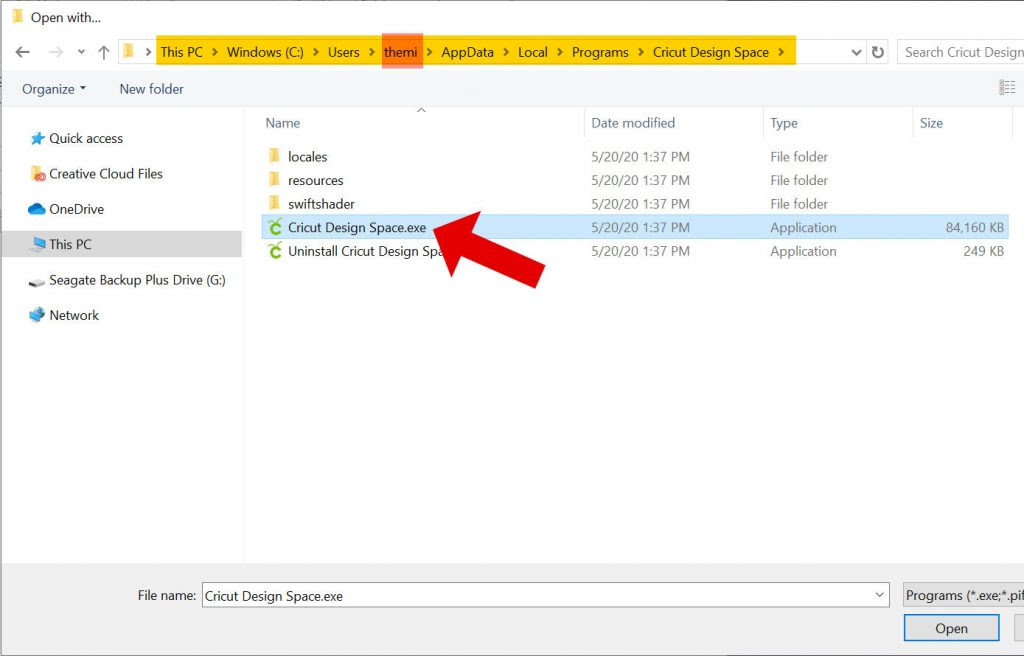Select 'Uninstall Cricut Design Space' file
The image size is (1024, 656).
click(366, 251)
